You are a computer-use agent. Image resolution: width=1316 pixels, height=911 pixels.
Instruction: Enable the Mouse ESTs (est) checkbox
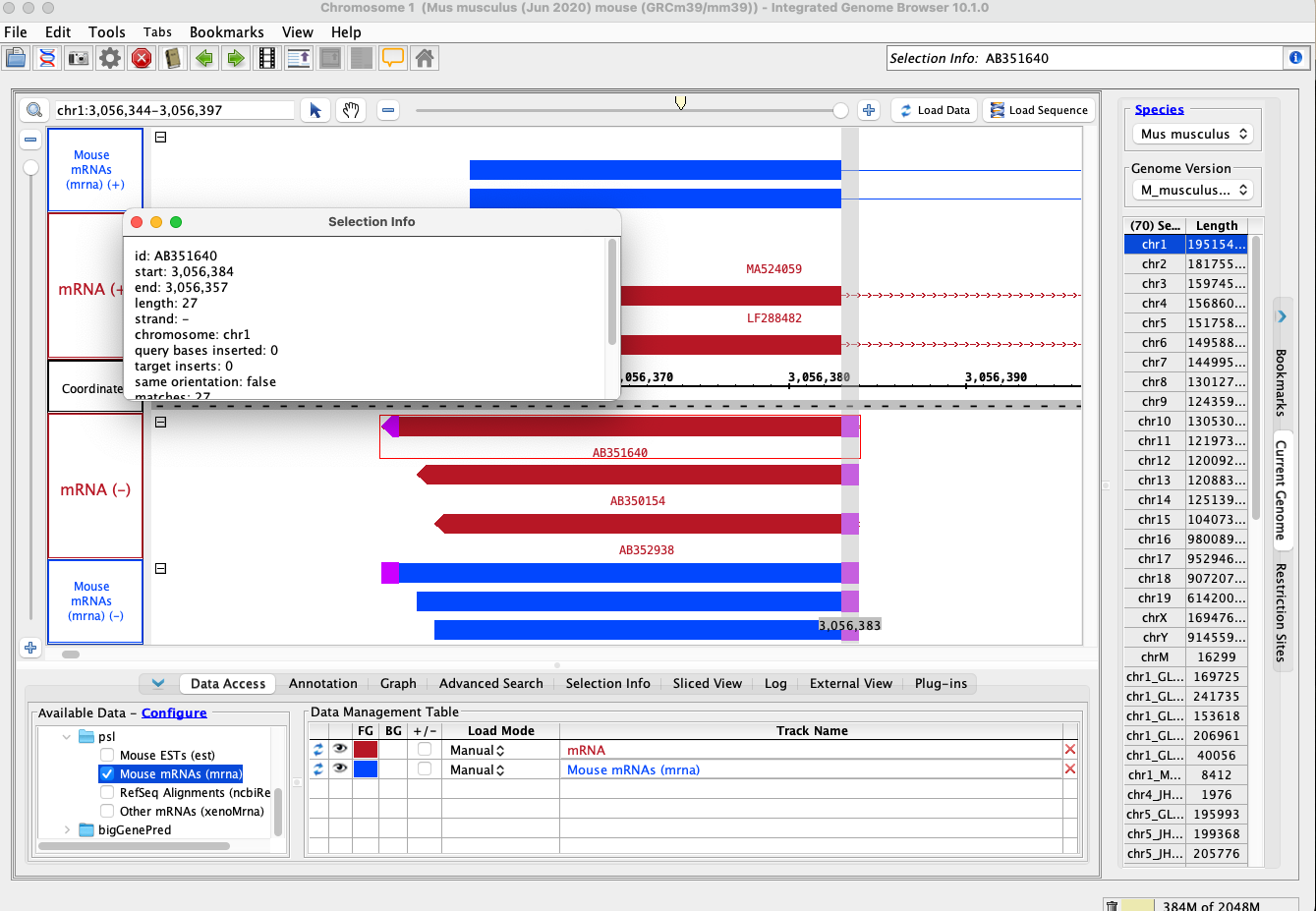107,755
